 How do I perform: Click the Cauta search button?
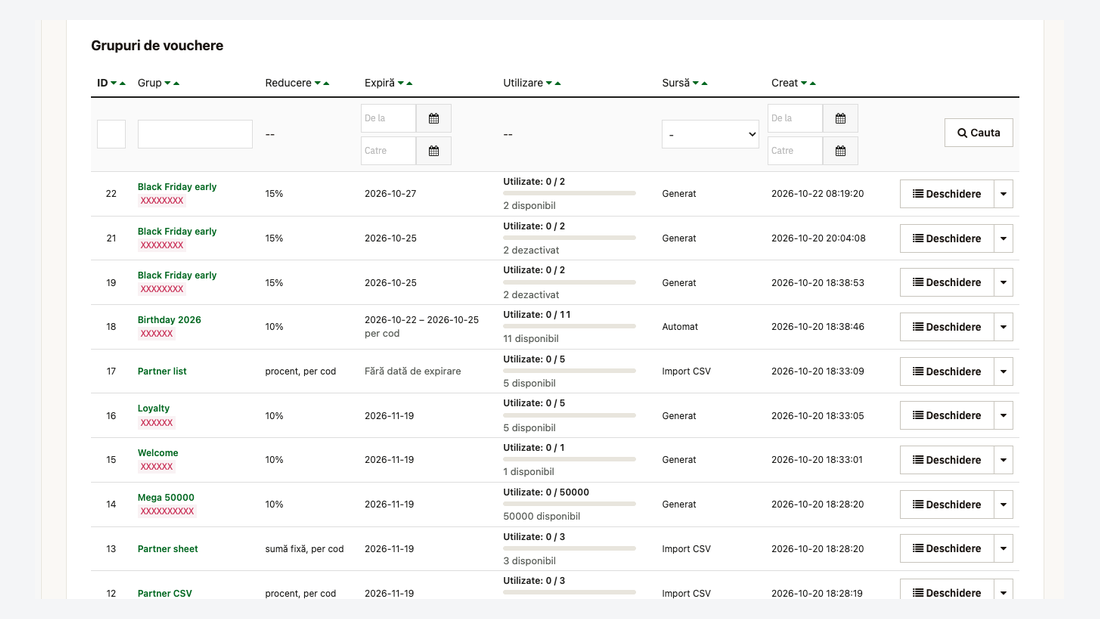tap(979, 133)
